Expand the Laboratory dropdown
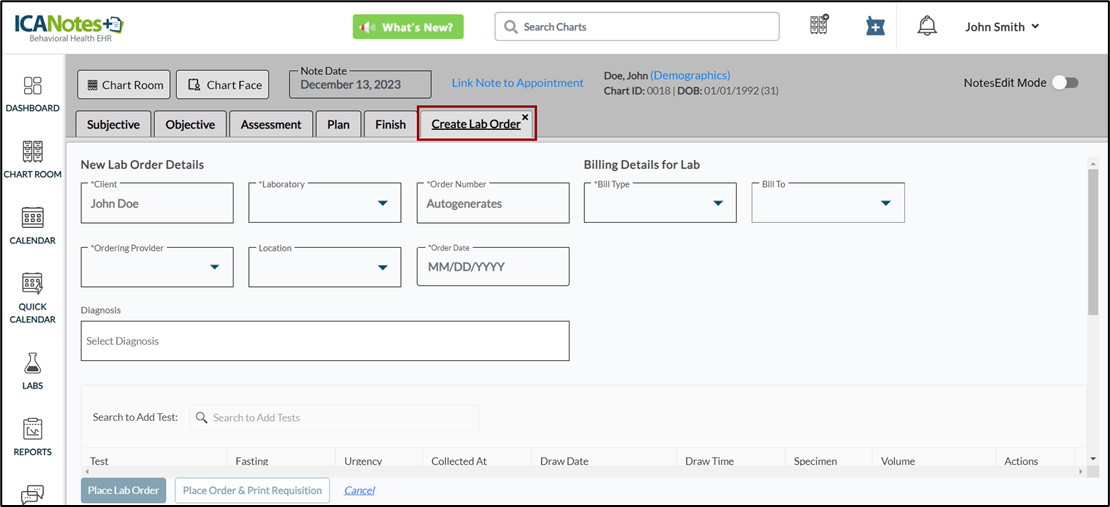 tap(324, 203)
